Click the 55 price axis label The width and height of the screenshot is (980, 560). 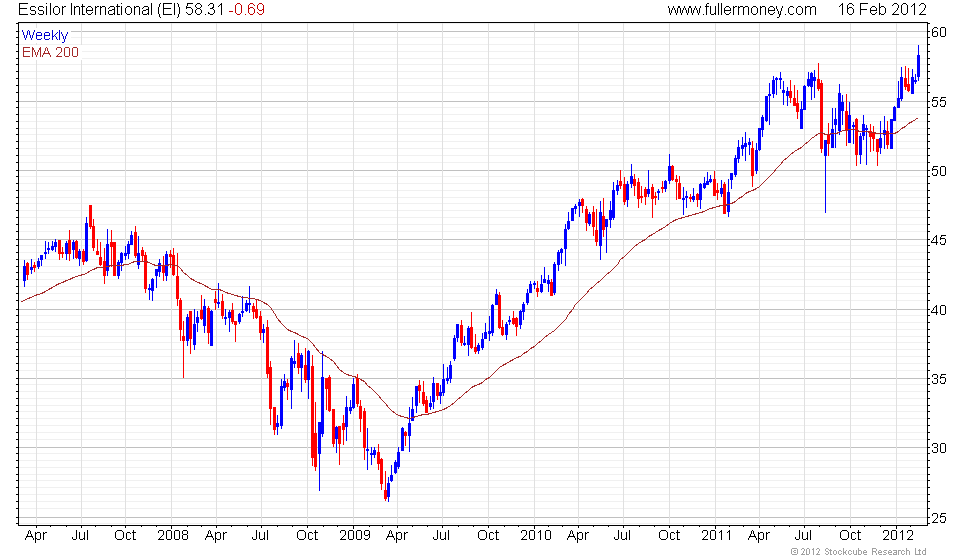[939, 102]
